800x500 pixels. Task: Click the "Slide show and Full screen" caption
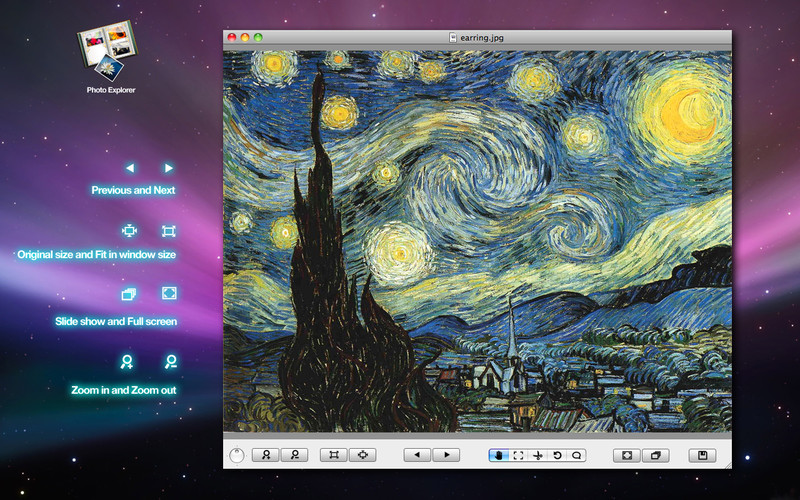coord(116,321)
